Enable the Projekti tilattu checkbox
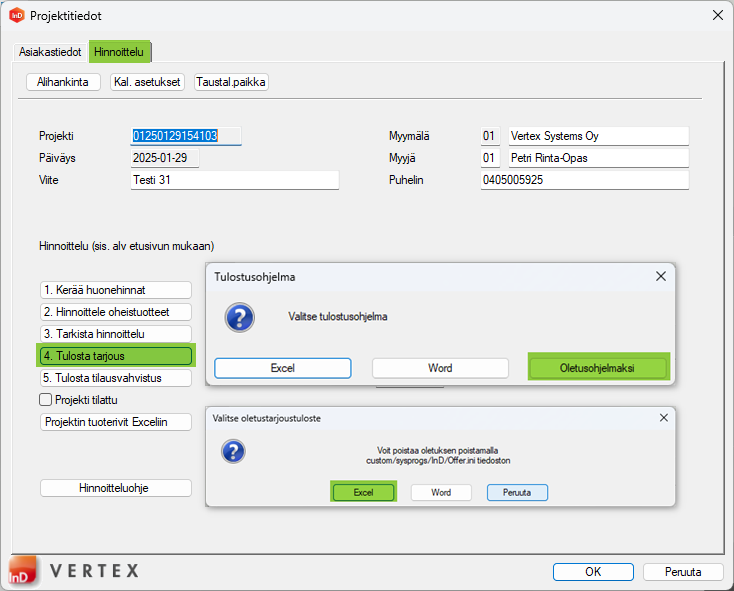 point(46,400)
